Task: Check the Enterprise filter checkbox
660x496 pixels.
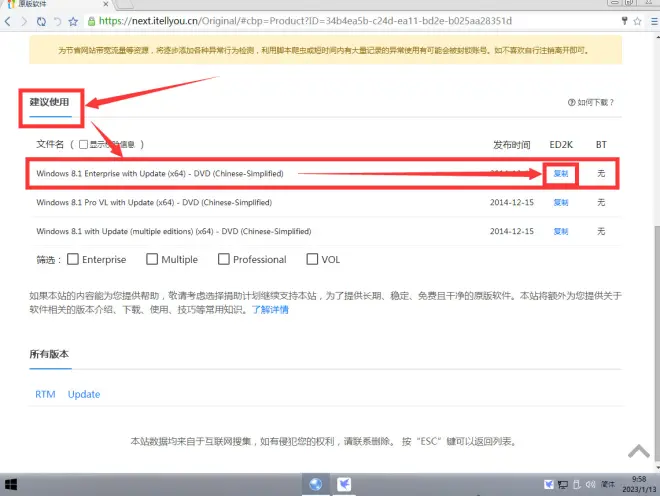Action: point(73,259)
